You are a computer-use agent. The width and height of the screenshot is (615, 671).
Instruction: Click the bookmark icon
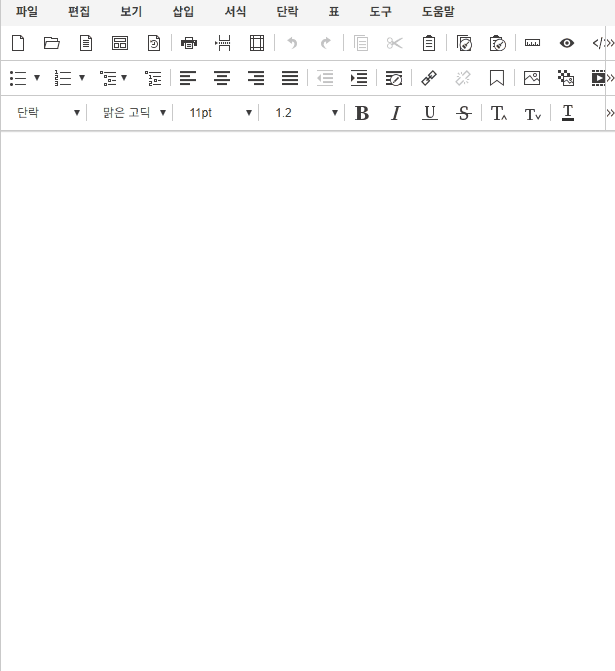pyautogui.click(x=497, y=78)
